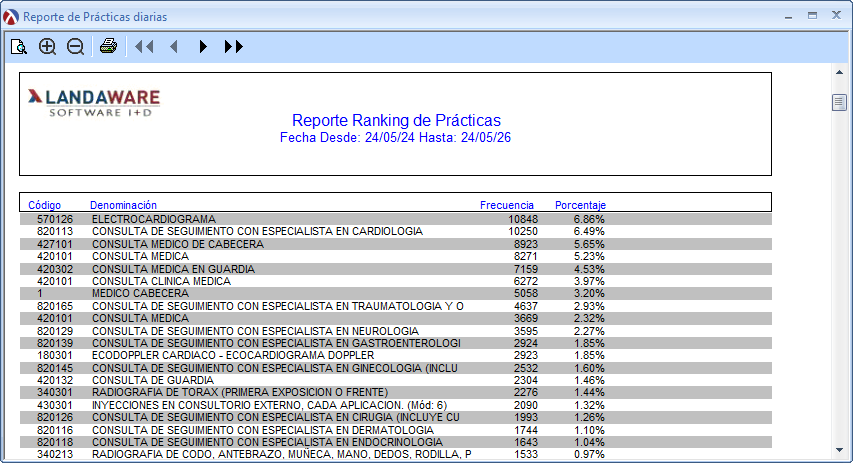Click the Código column header
Viewport: 853px width, 463px height.
pos(45,205)
